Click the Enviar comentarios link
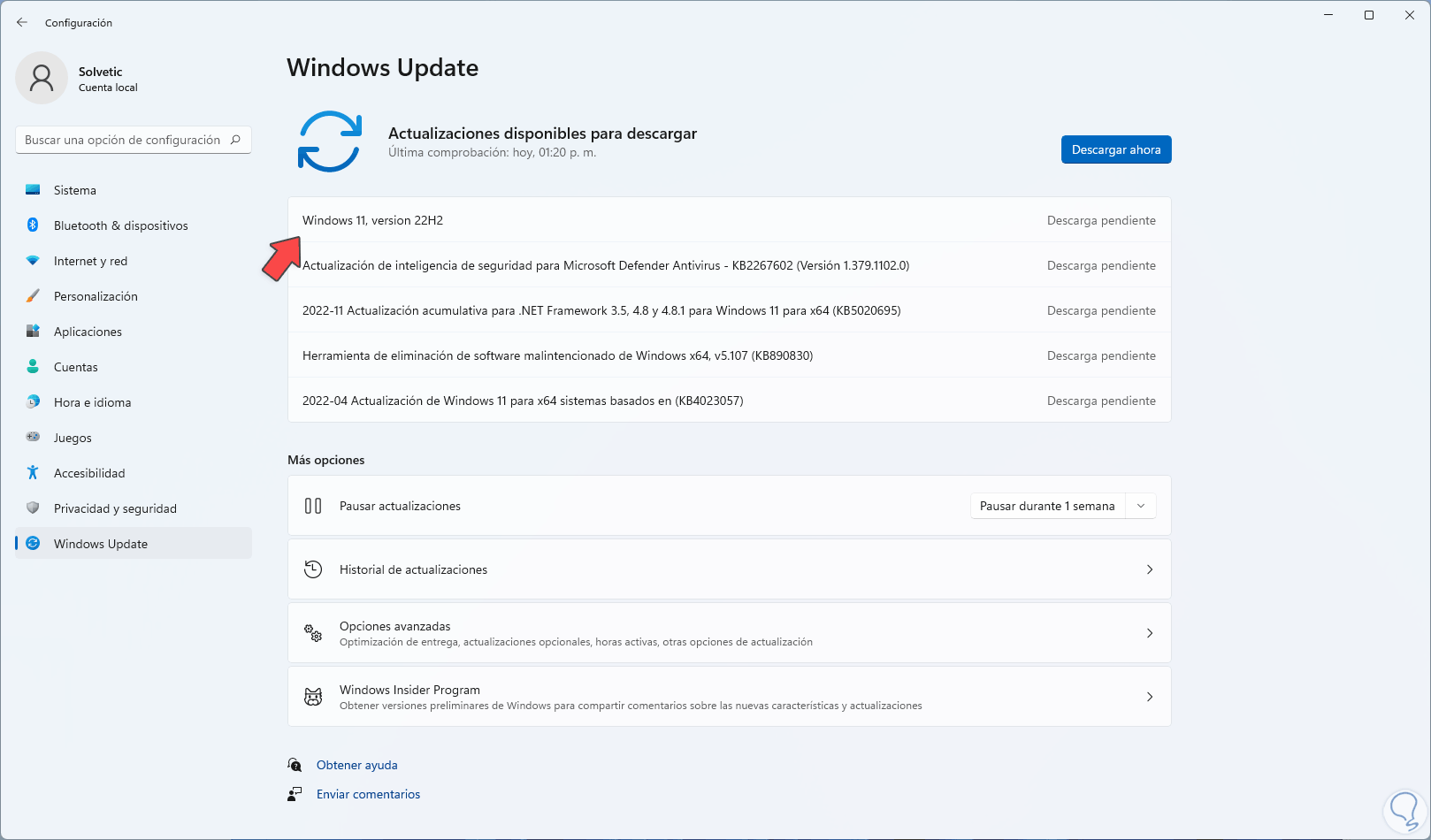 pos(369,794)
